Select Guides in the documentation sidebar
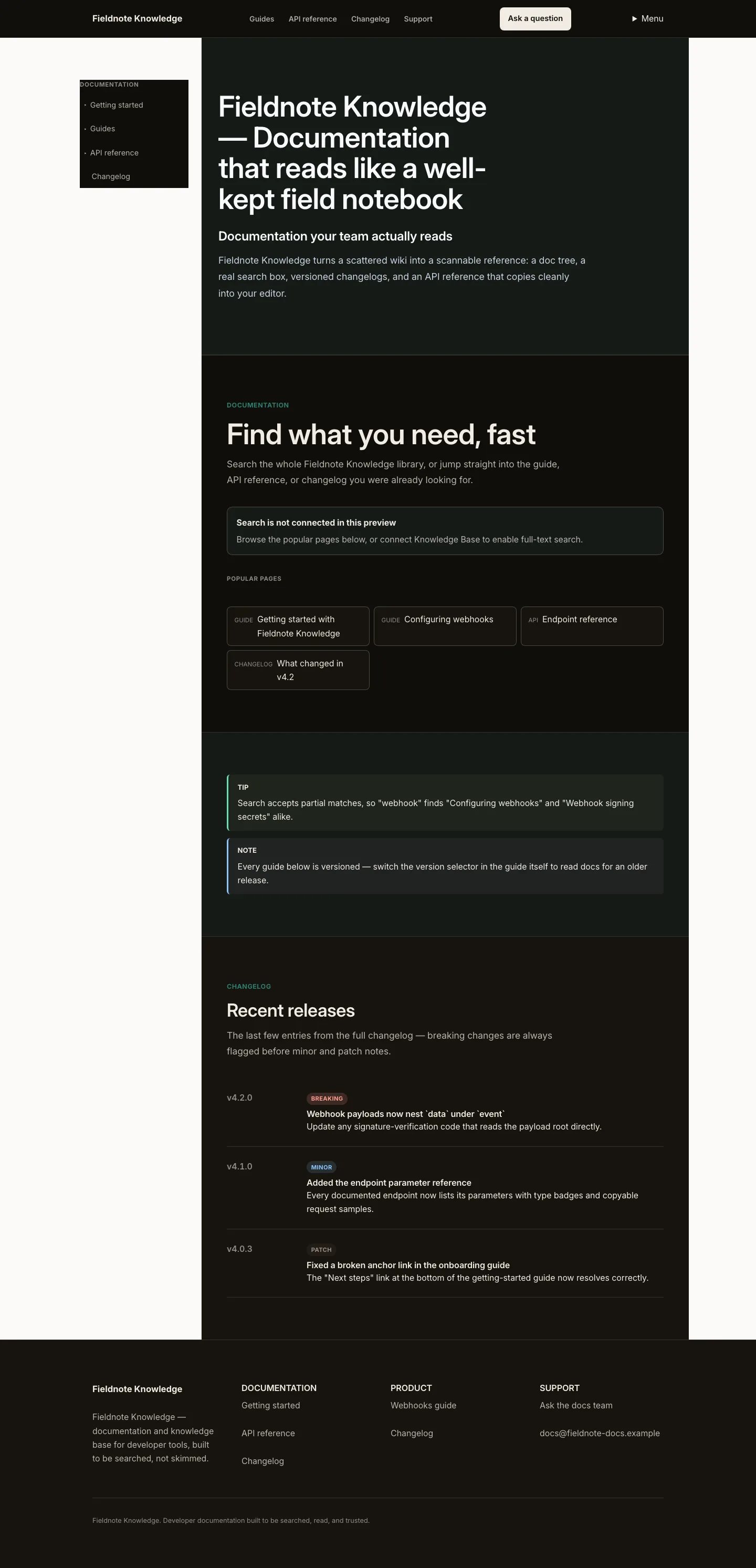Screen dimensions: 756x1568 click(x=102, y=129)
